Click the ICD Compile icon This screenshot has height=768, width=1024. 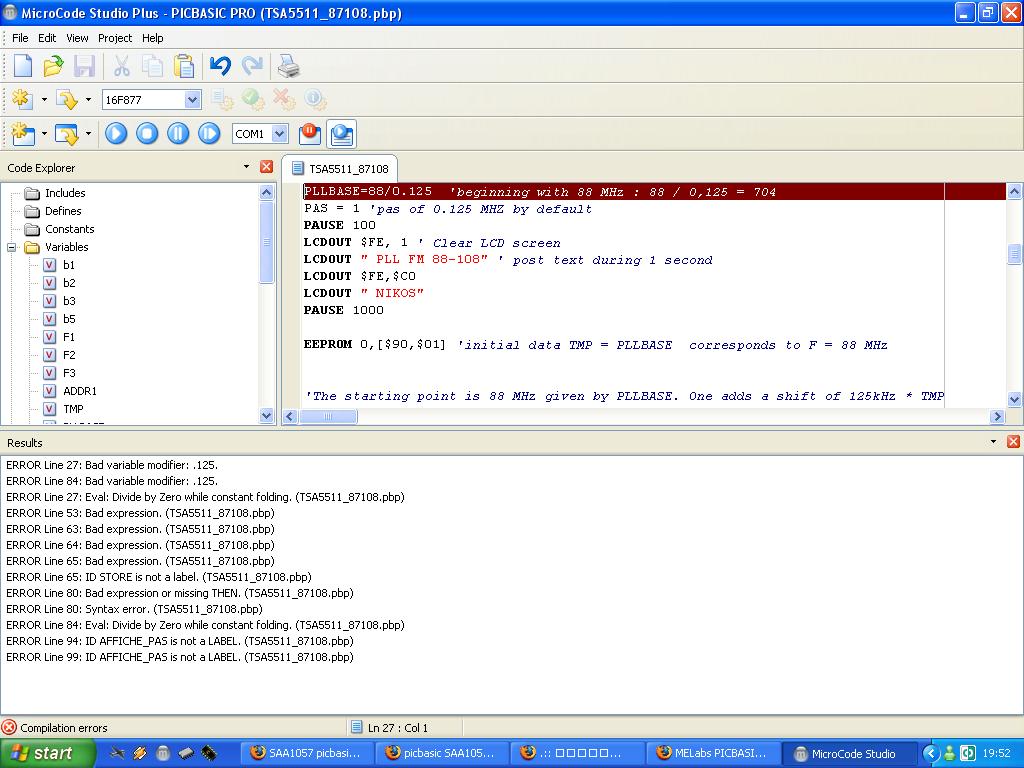(x=23, y=134)
